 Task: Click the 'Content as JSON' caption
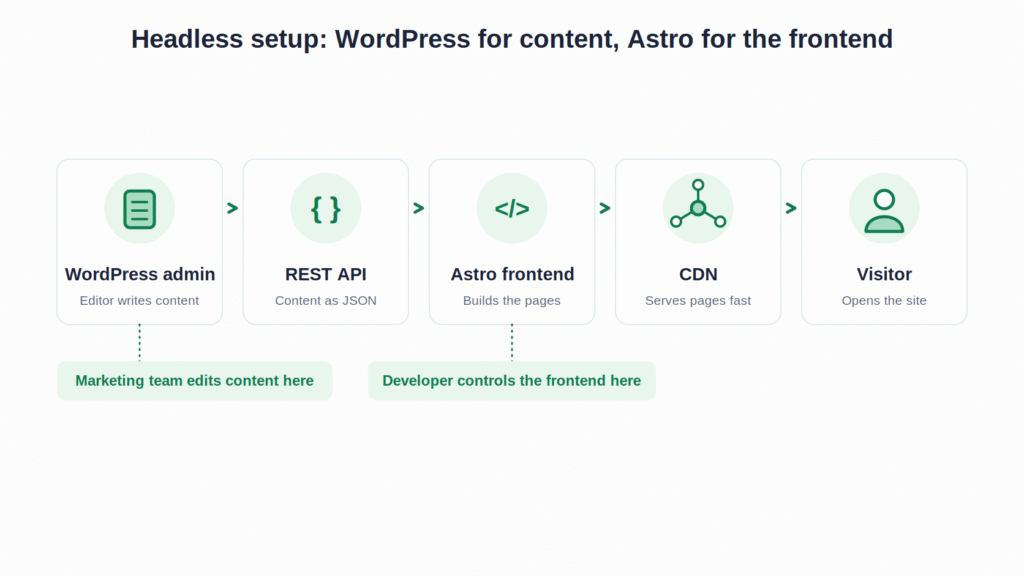pos(325,300)
